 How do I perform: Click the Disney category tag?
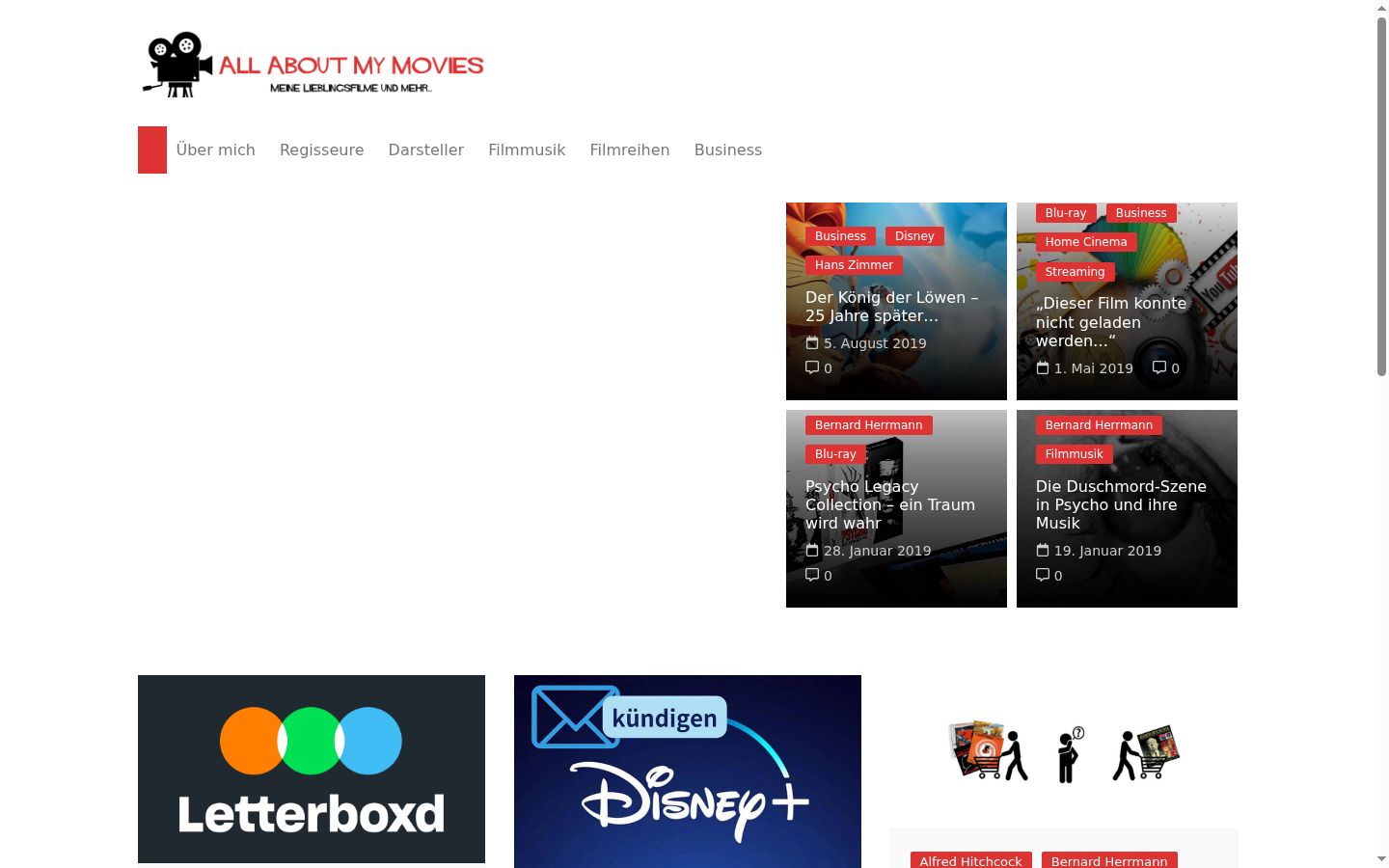914,236
